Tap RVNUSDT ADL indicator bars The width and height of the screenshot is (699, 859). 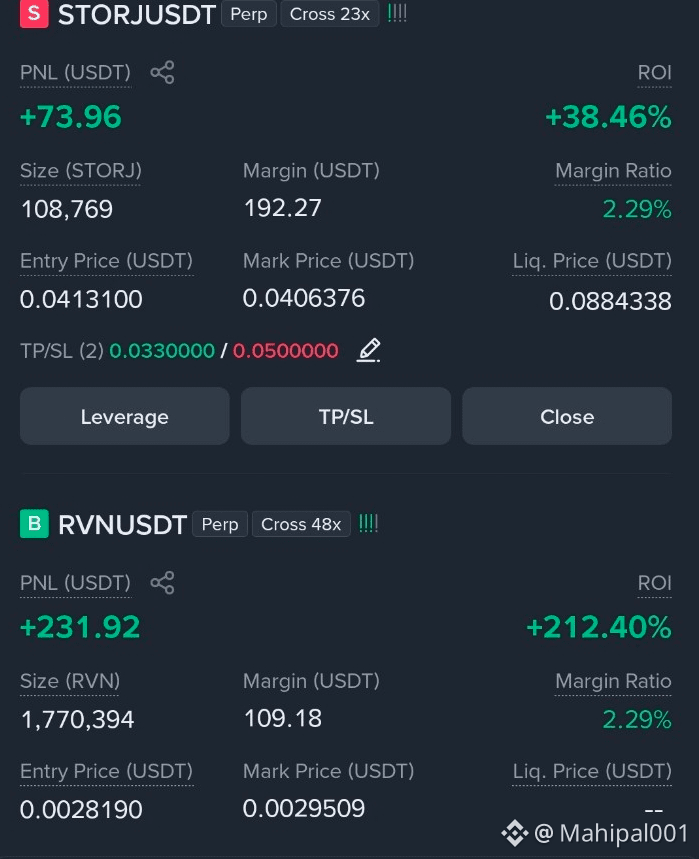pos(368,524)
